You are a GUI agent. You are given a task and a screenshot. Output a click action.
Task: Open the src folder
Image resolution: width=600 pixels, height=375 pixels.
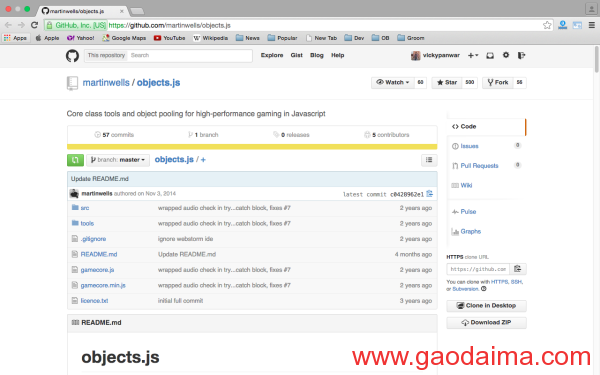point(85,208)
